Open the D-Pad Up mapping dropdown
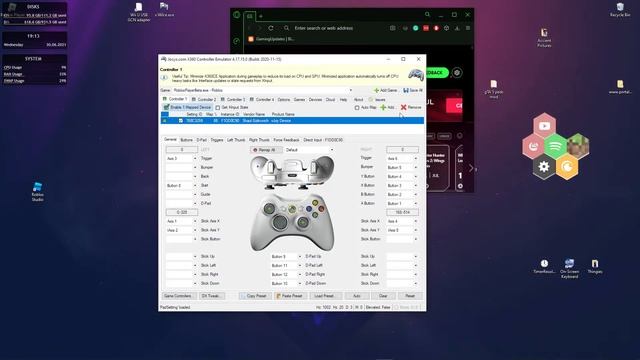Image resolution: width=640 pixels, height=360 pixels. [300, 257]
